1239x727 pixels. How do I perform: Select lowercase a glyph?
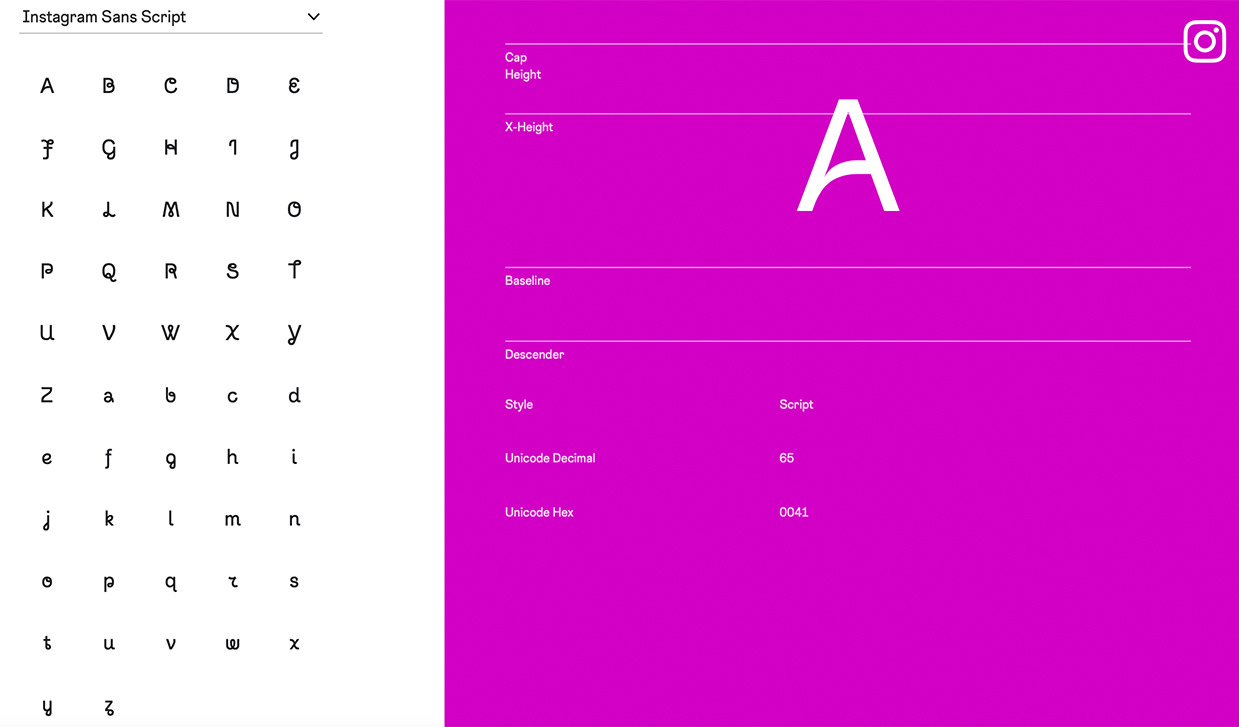(109, 397)
